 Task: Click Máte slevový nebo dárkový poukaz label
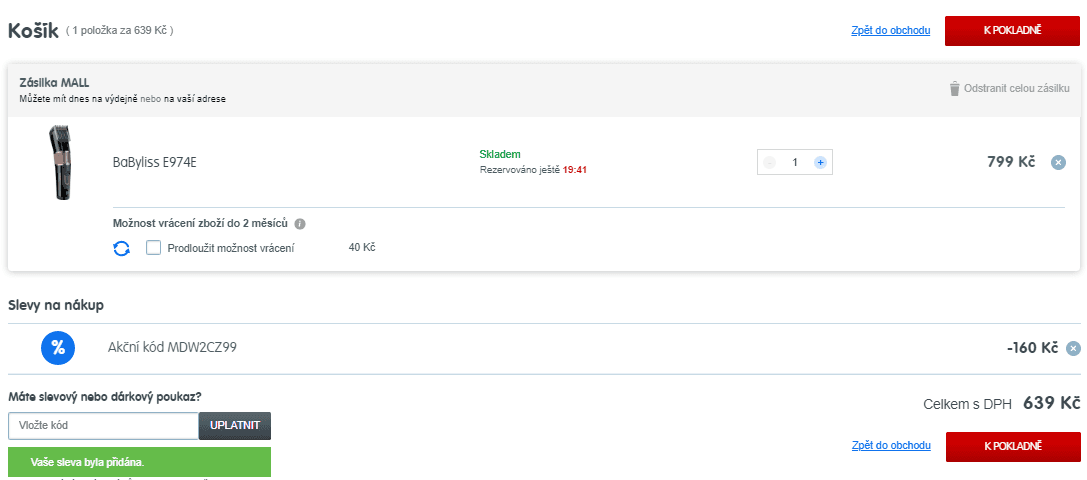[105, 397]
